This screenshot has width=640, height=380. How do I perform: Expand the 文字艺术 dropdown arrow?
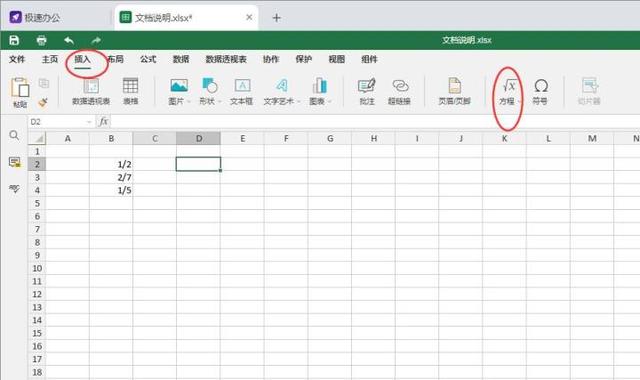[298, 102]
